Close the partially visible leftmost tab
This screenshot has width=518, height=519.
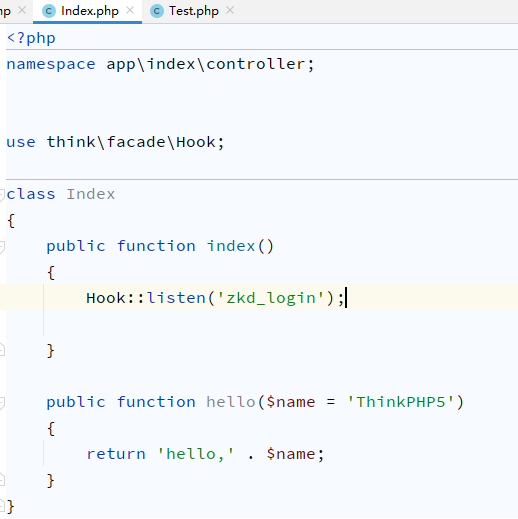(x=22, y=11)
